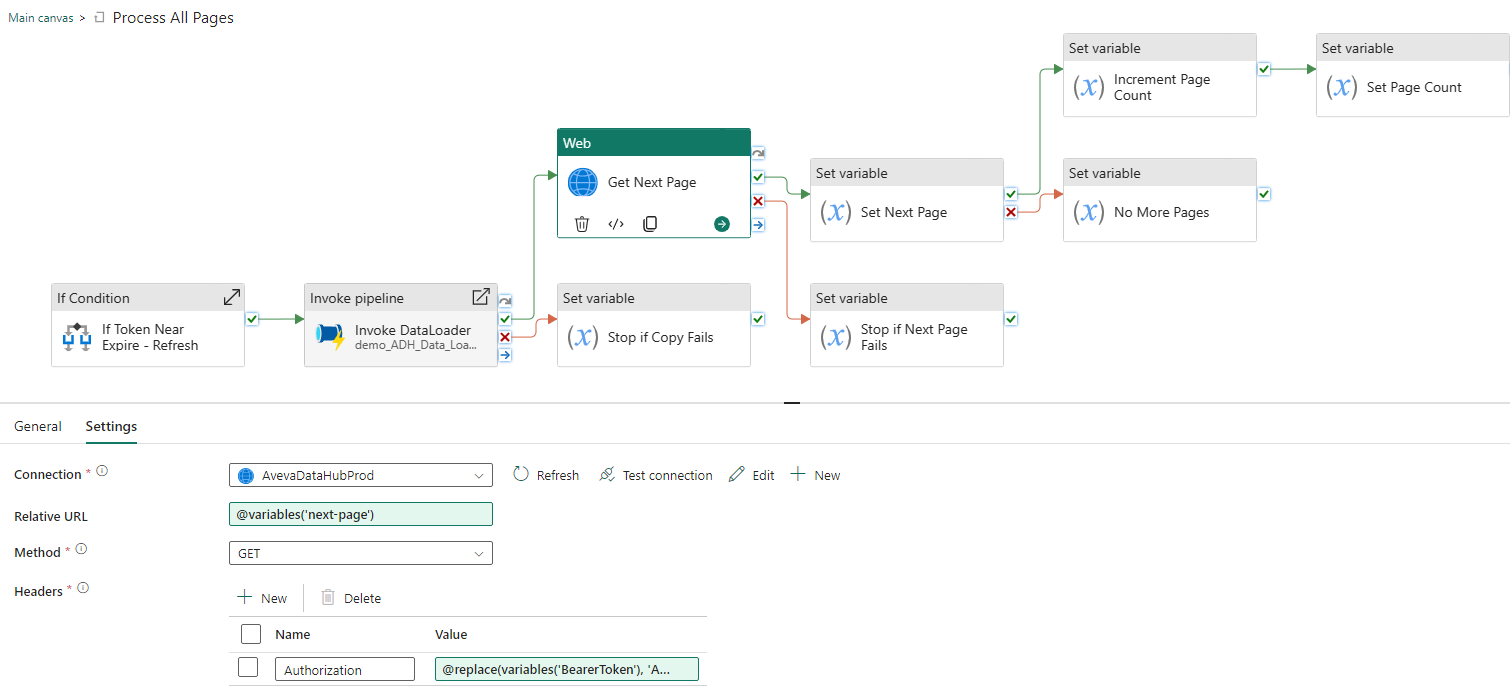Click variable icon in Stop if Next Page Fails

[835, 337]
